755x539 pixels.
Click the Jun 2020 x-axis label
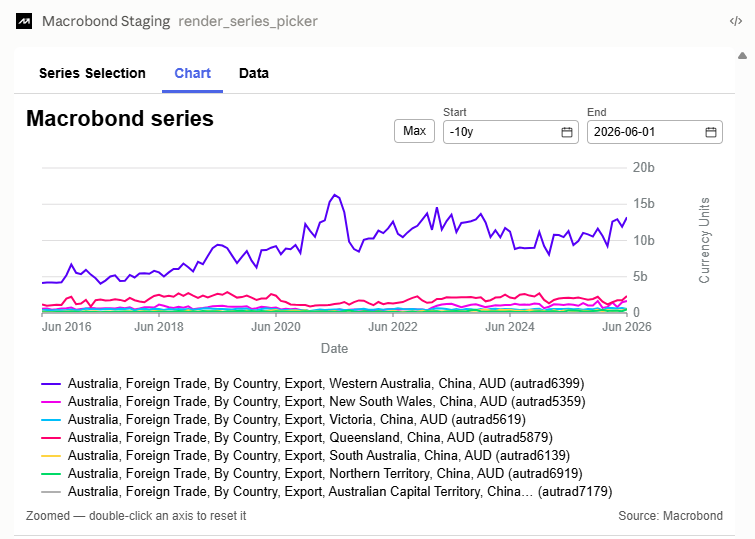pyautogui.click(x=276, y=327)
